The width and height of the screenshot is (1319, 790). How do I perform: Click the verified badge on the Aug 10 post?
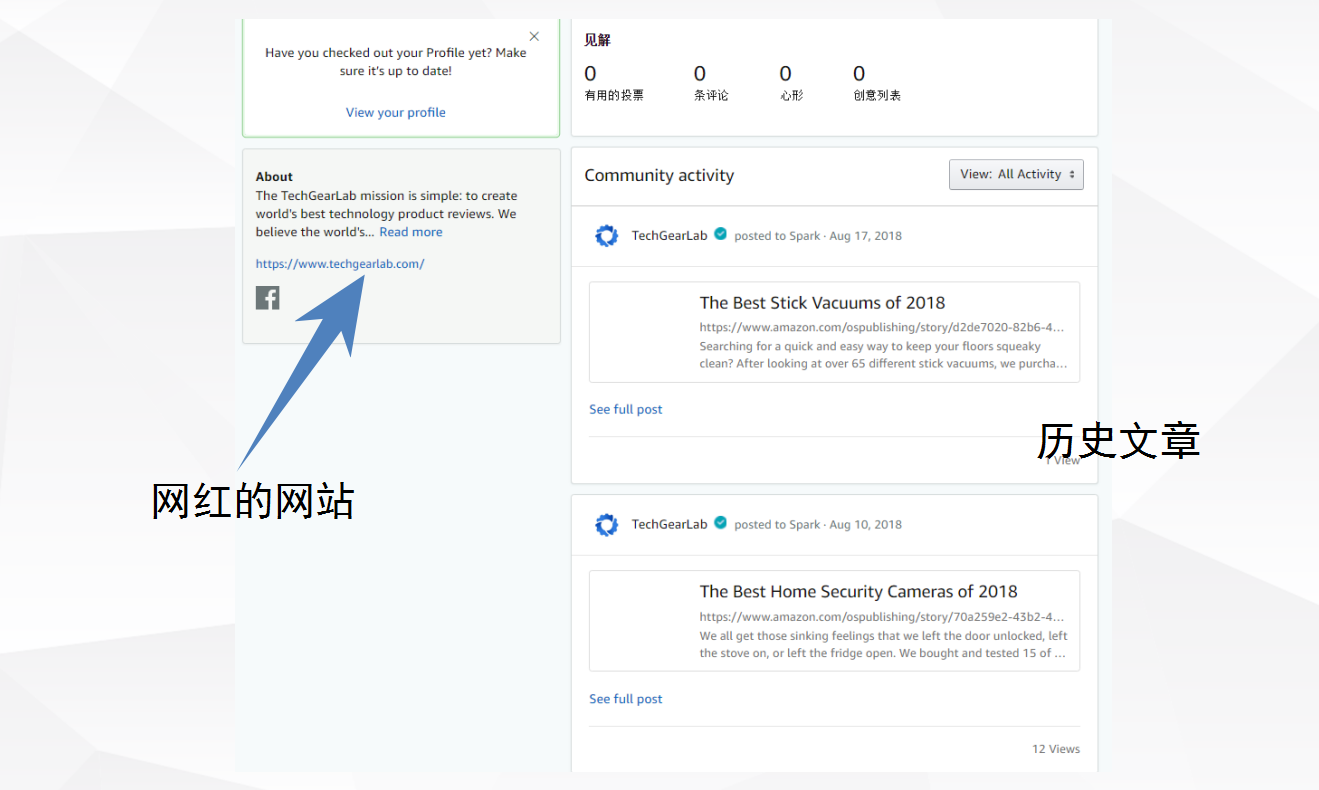(x=720, y=523)
